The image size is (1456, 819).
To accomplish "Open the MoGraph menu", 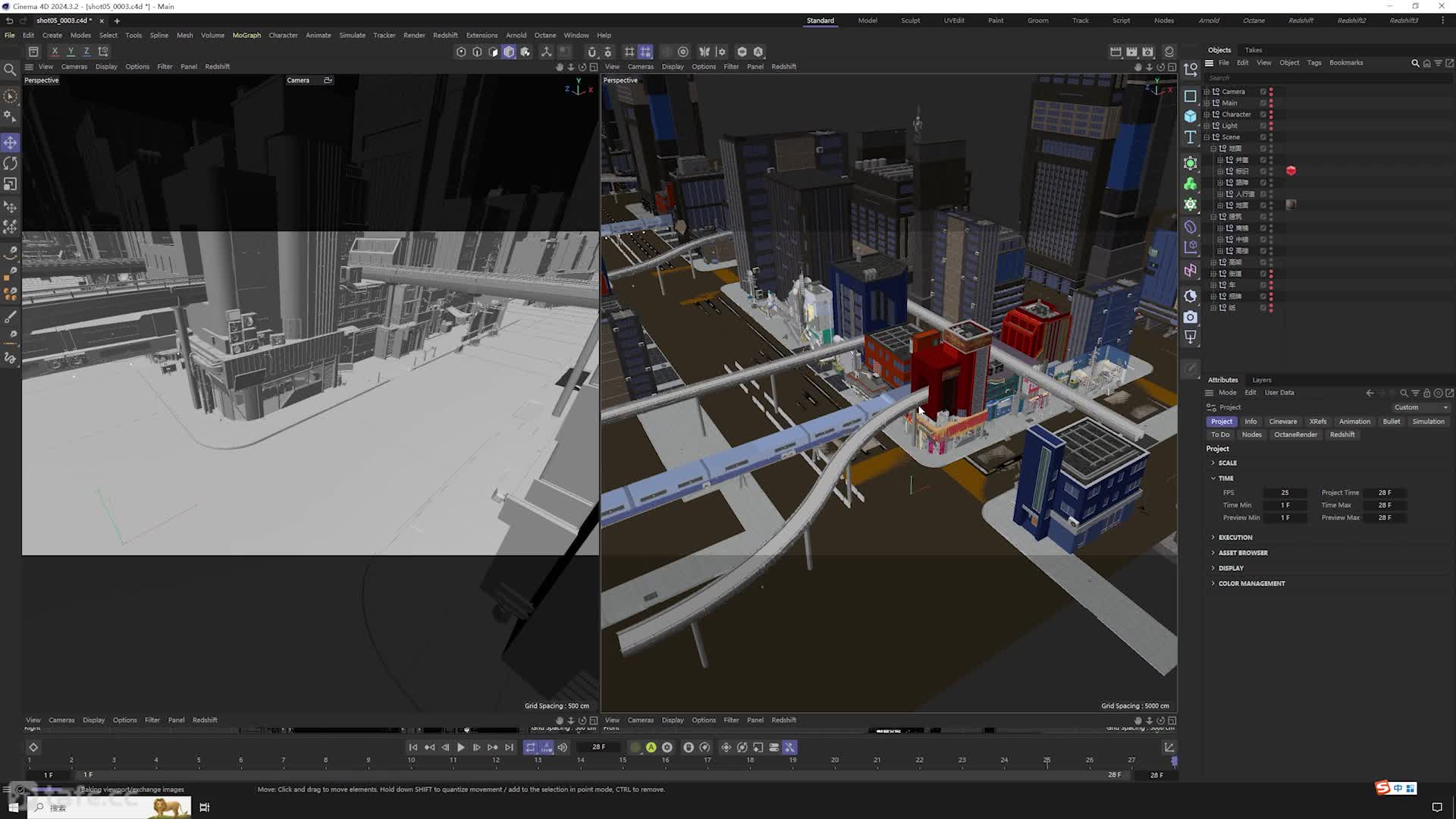I will [x=246, y=35].
